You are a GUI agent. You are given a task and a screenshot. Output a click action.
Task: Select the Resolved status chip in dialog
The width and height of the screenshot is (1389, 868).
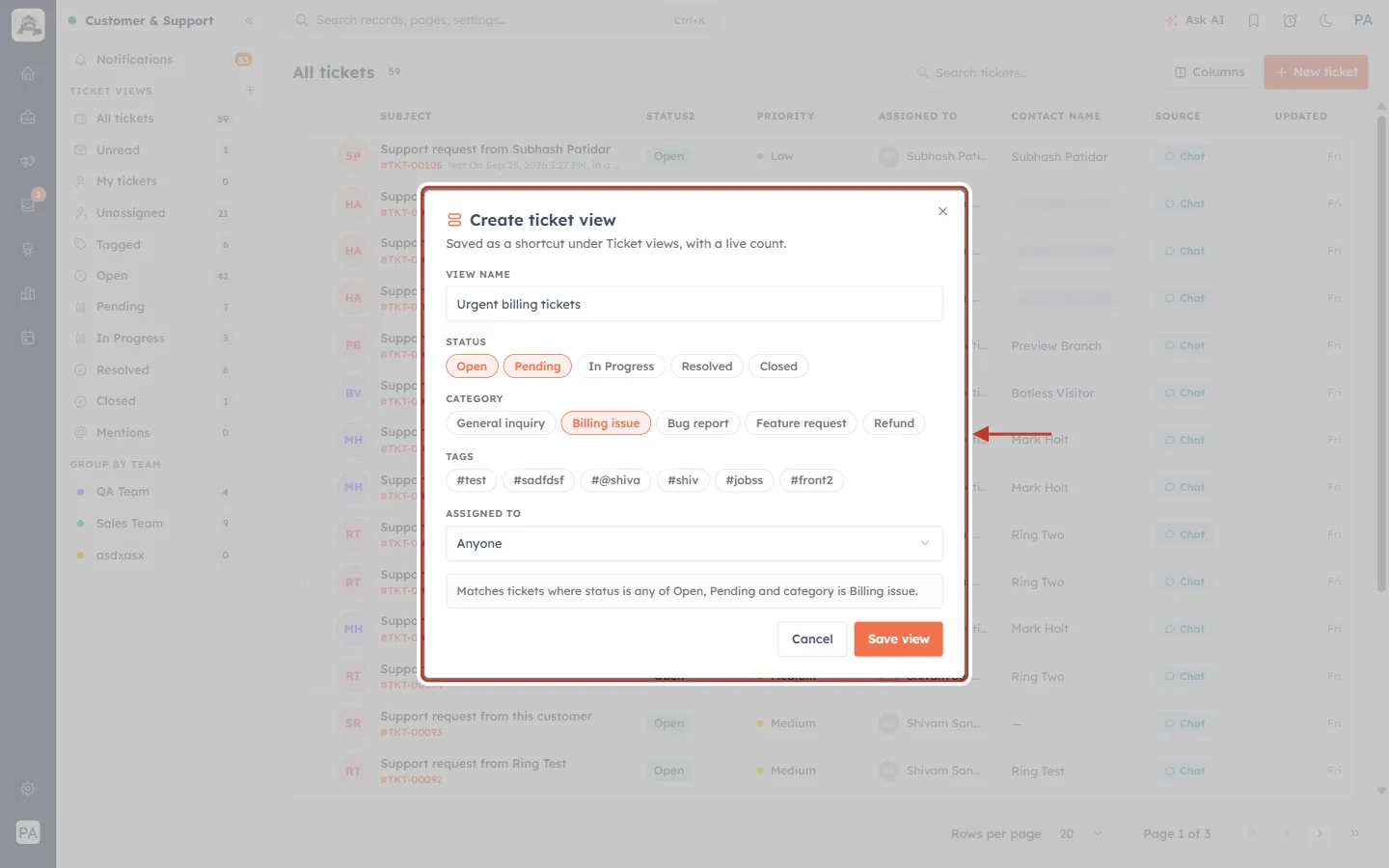[707, 366]
